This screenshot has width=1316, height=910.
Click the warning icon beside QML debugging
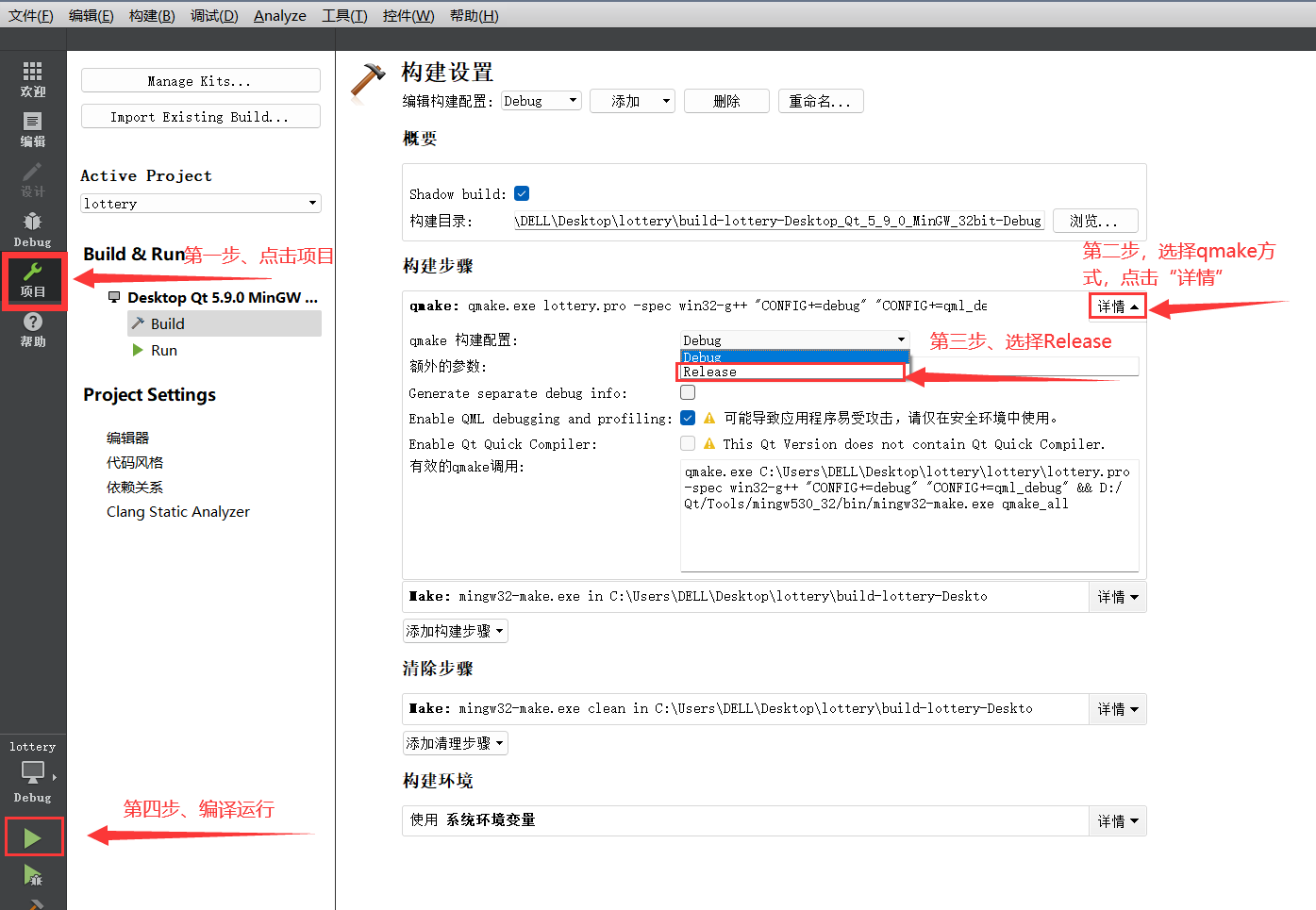coord(709,418)
